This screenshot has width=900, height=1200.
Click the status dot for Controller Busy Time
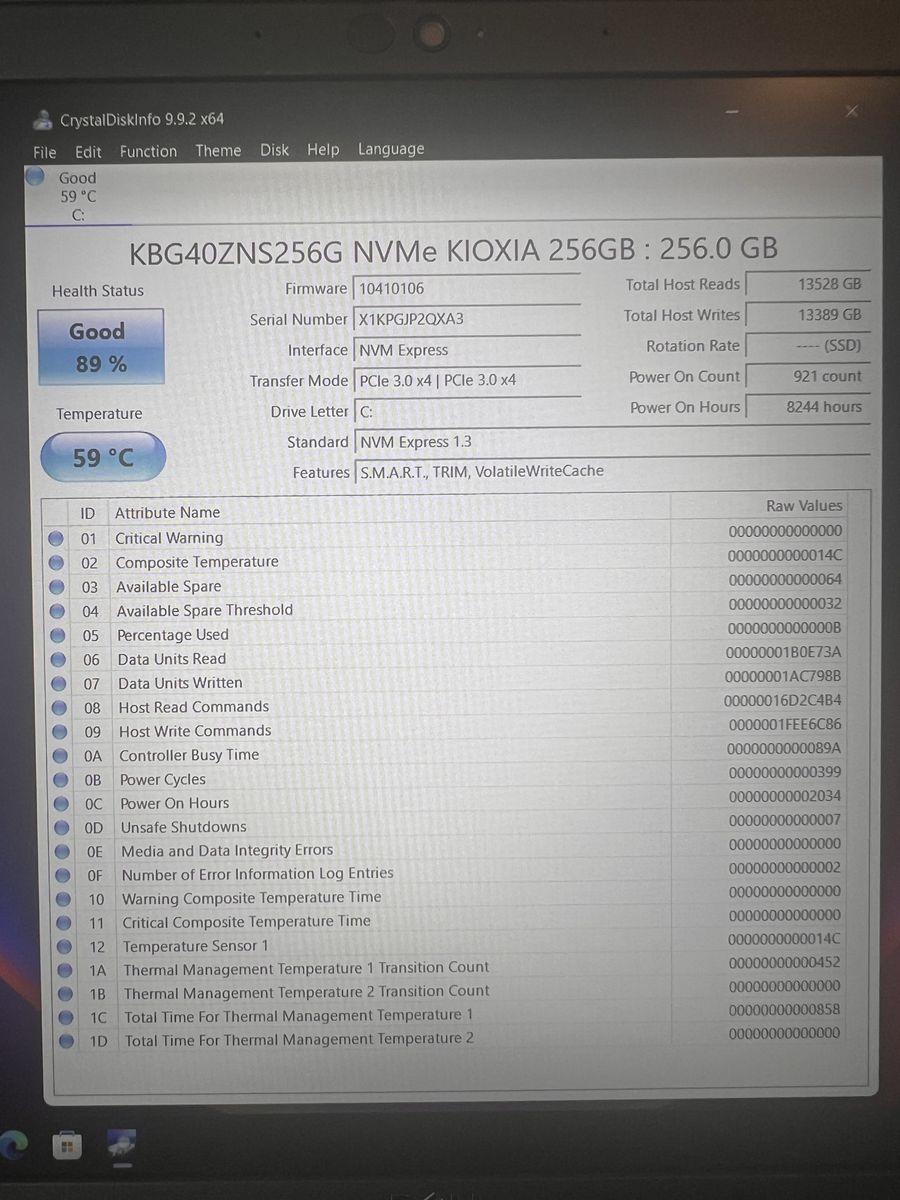pyautogui.click(x=61, y=755)
